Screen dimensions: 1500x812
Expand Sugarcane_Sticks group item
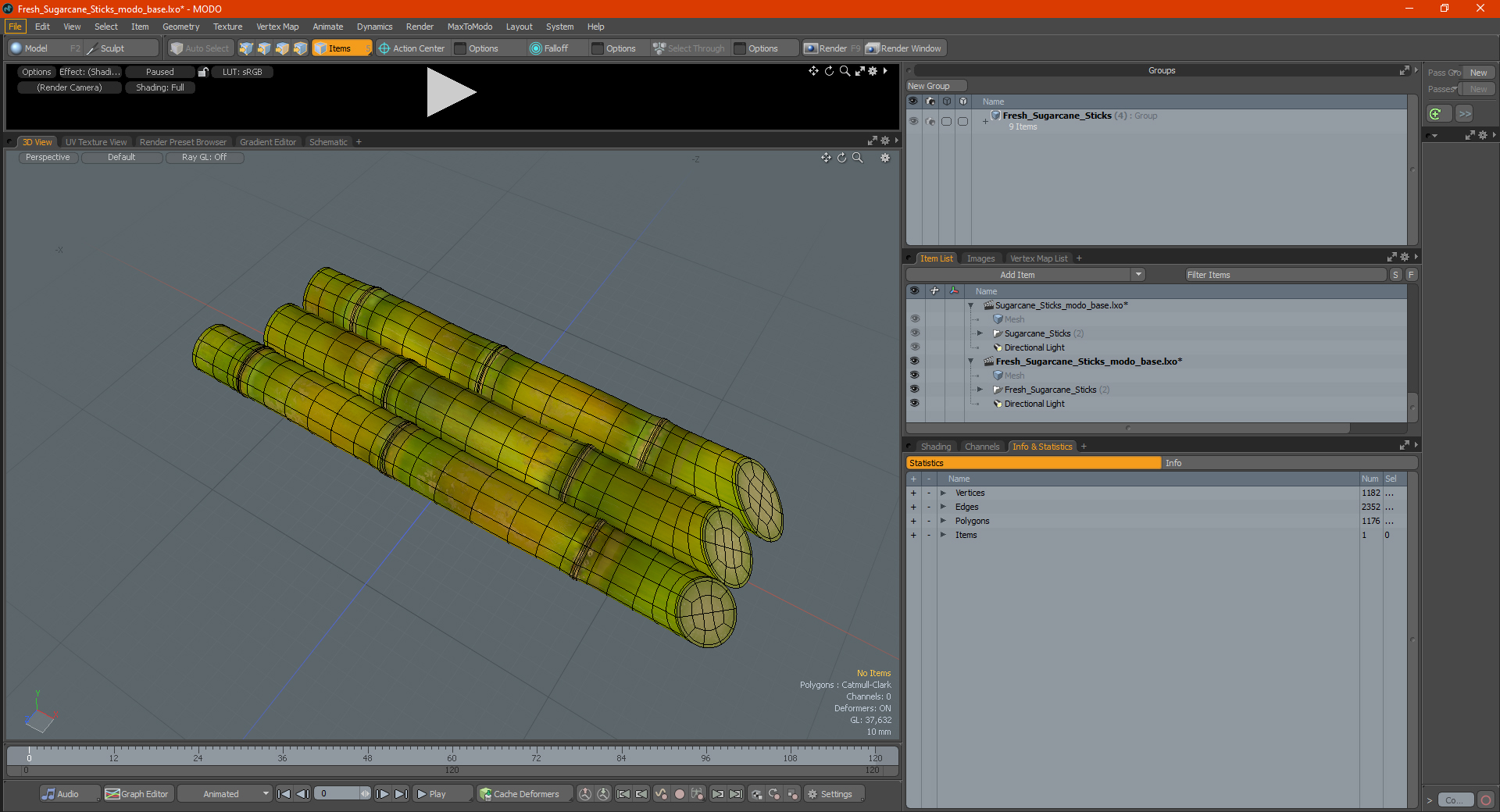pyautogui.click(x=980, y=333)
